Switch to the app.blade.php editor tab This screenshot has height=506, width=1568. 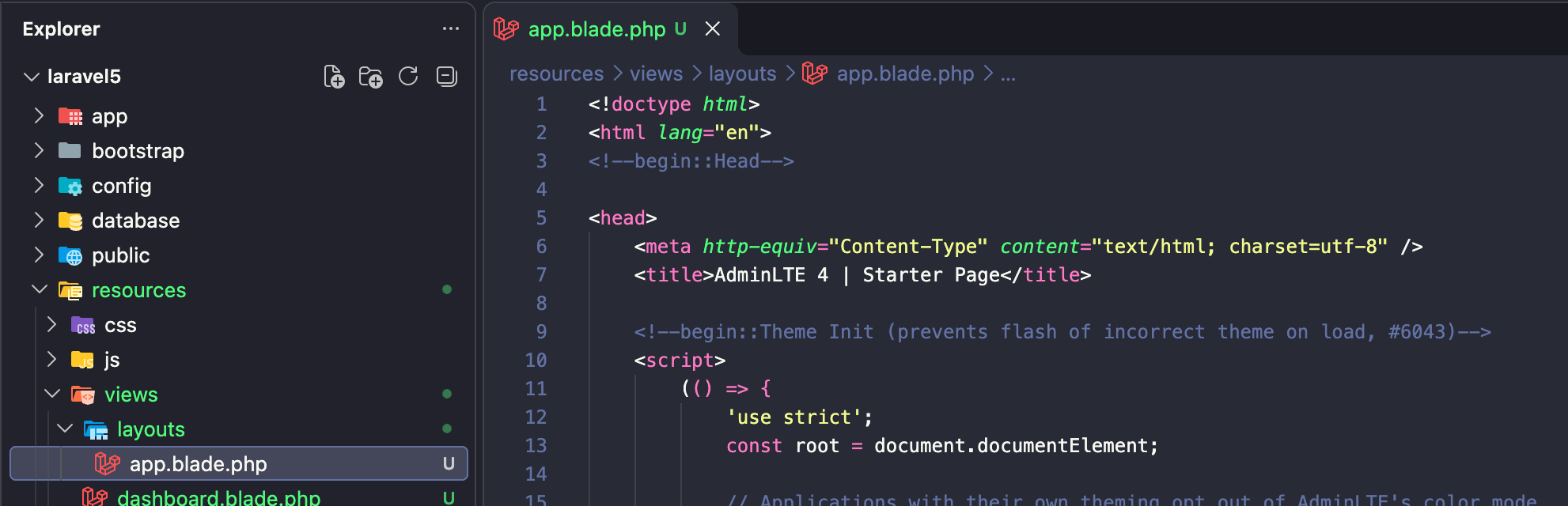(610, 29)
